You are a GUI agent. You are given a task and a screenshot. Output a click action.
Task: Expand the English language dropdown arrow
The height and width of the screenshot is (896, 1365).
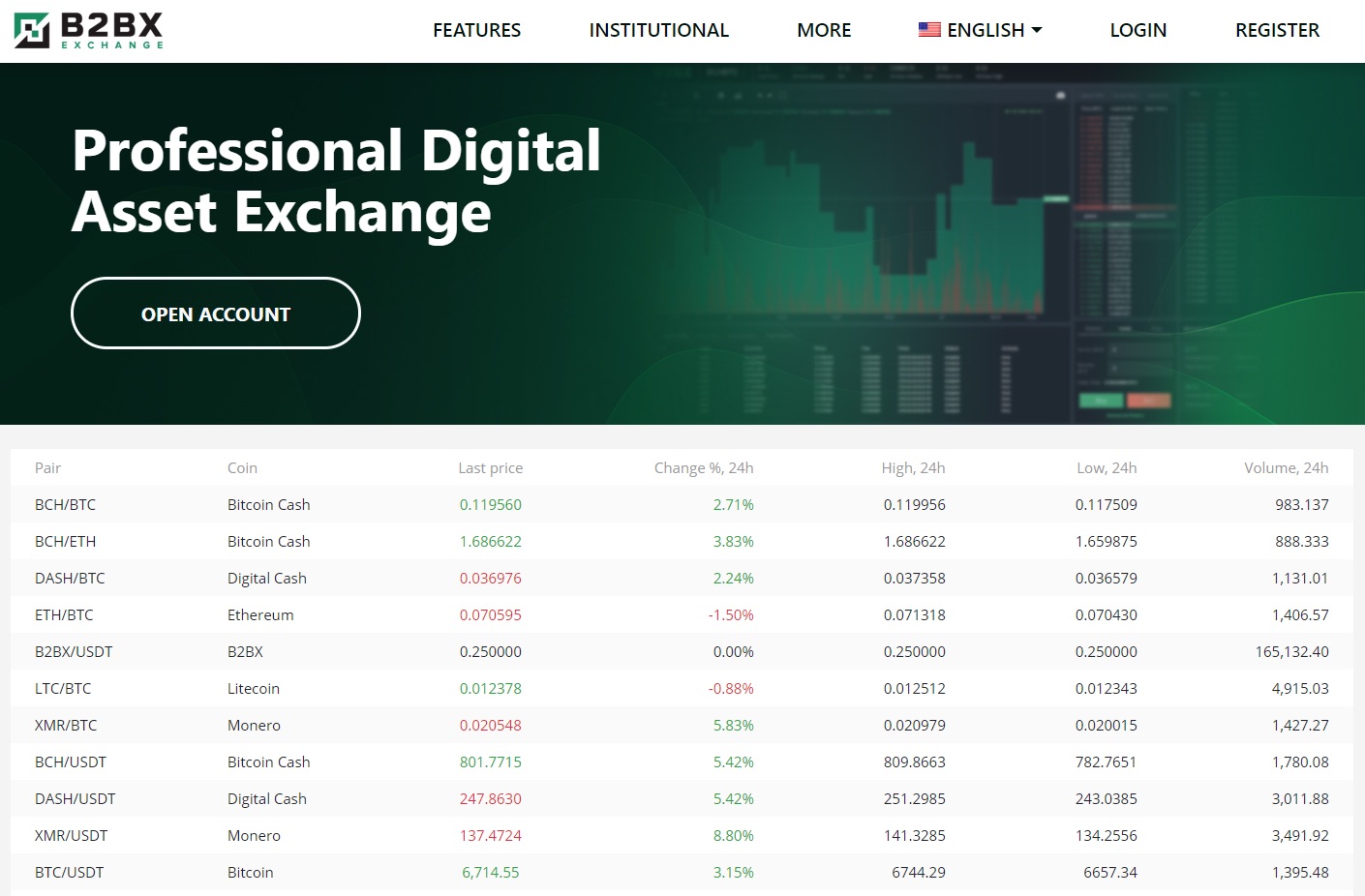tap(1037, 30)
